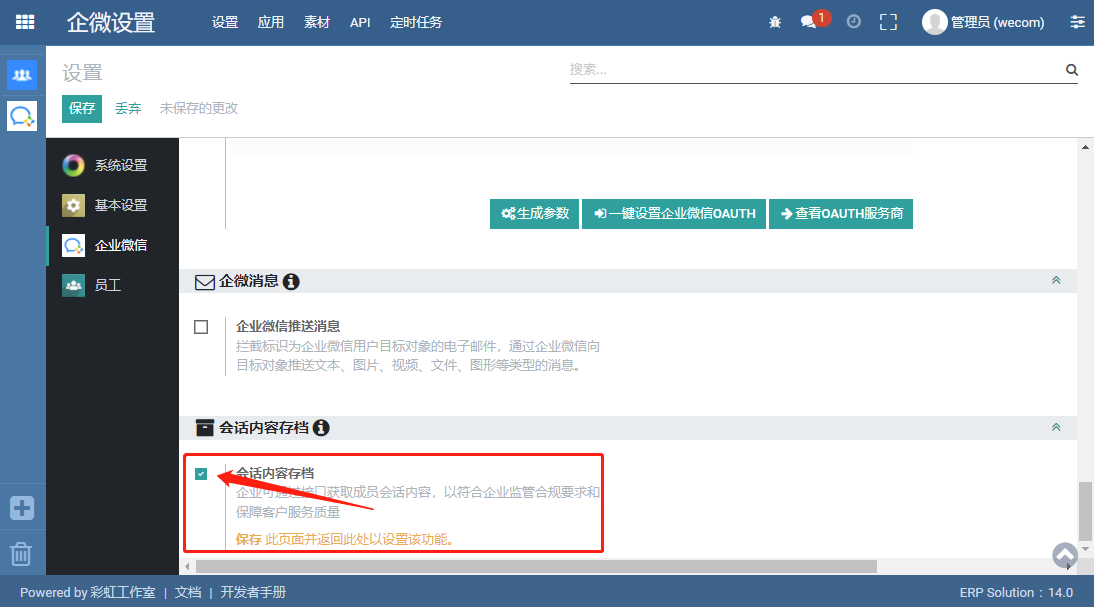
Task: Click the ERP Solution : 14.0 version text
Action: tap(1016, 592)
